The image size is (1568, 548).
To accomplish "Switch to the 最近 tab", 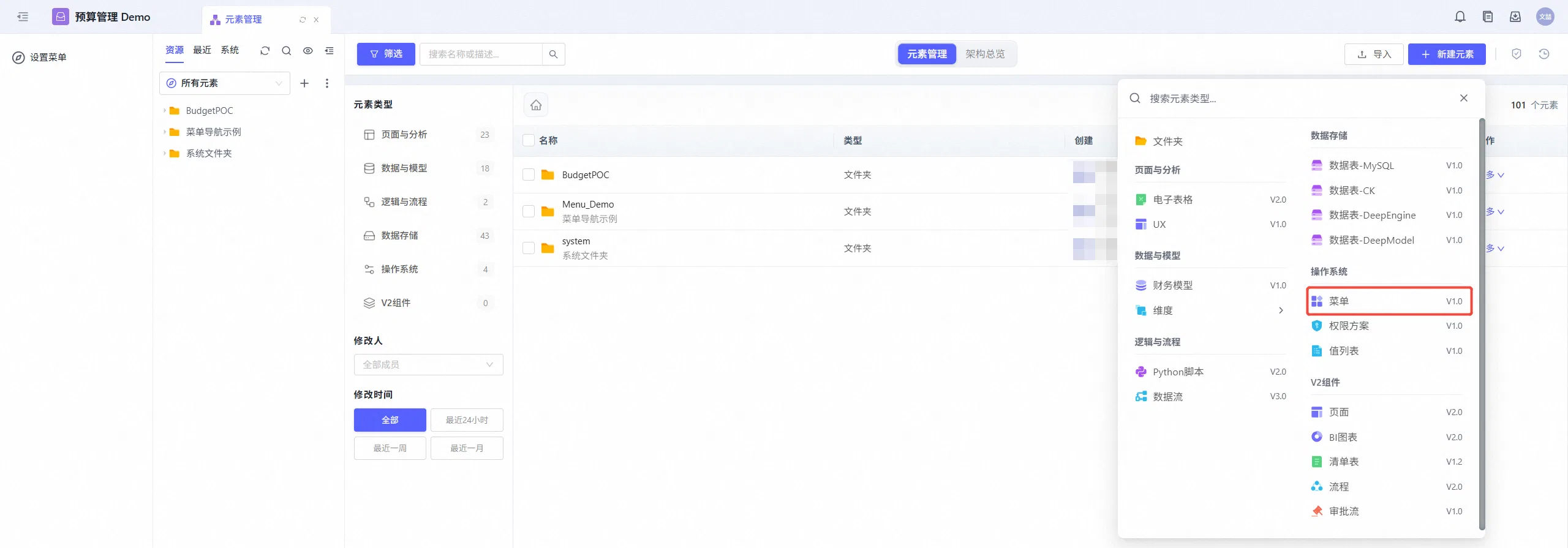I will (202, 50).
